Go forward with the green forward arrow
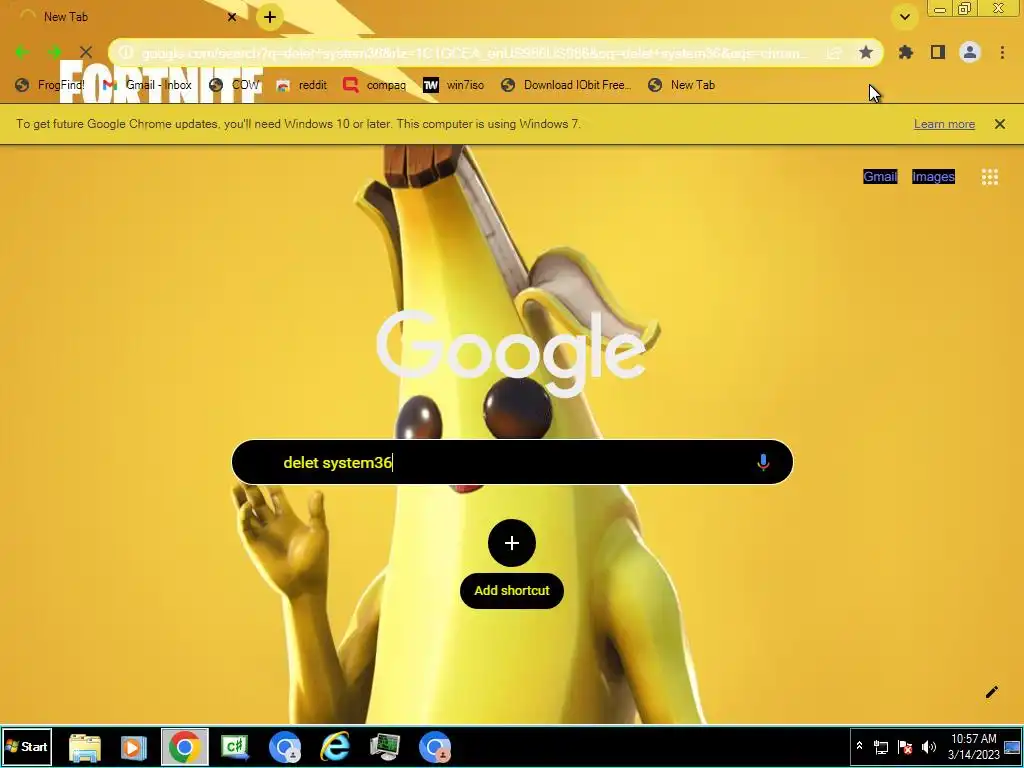This screenshot has width=1024, height=768. click(x=54, y=52)
